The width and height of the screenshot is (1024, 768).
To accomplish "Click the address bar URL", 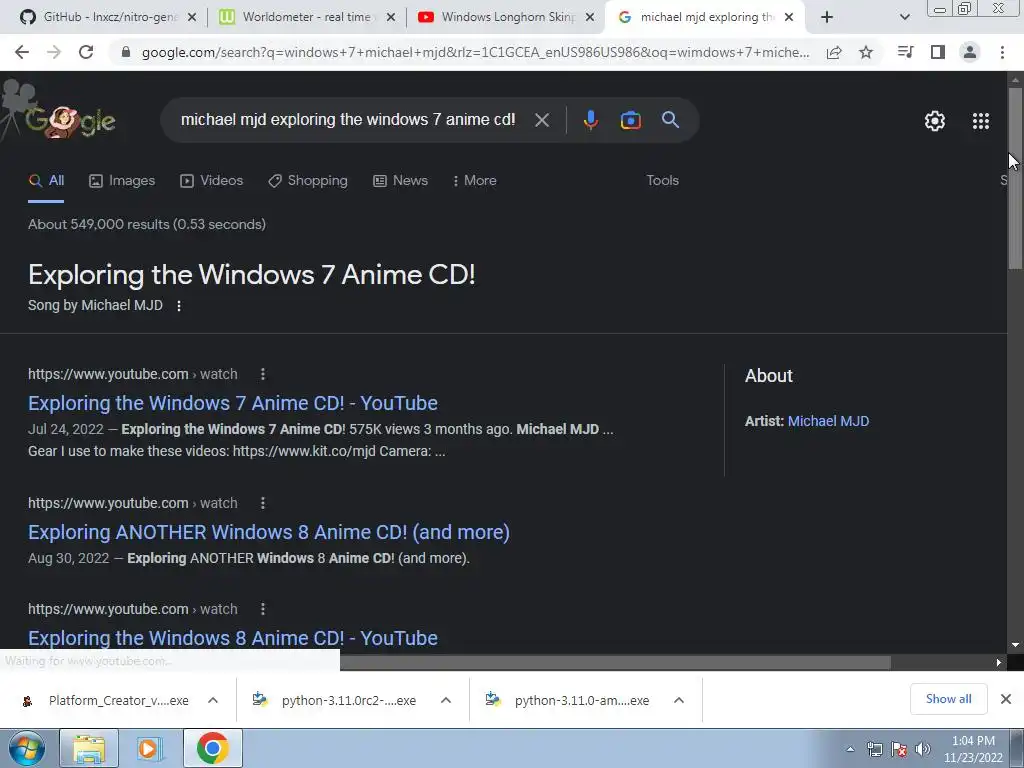I will [475, 52].
